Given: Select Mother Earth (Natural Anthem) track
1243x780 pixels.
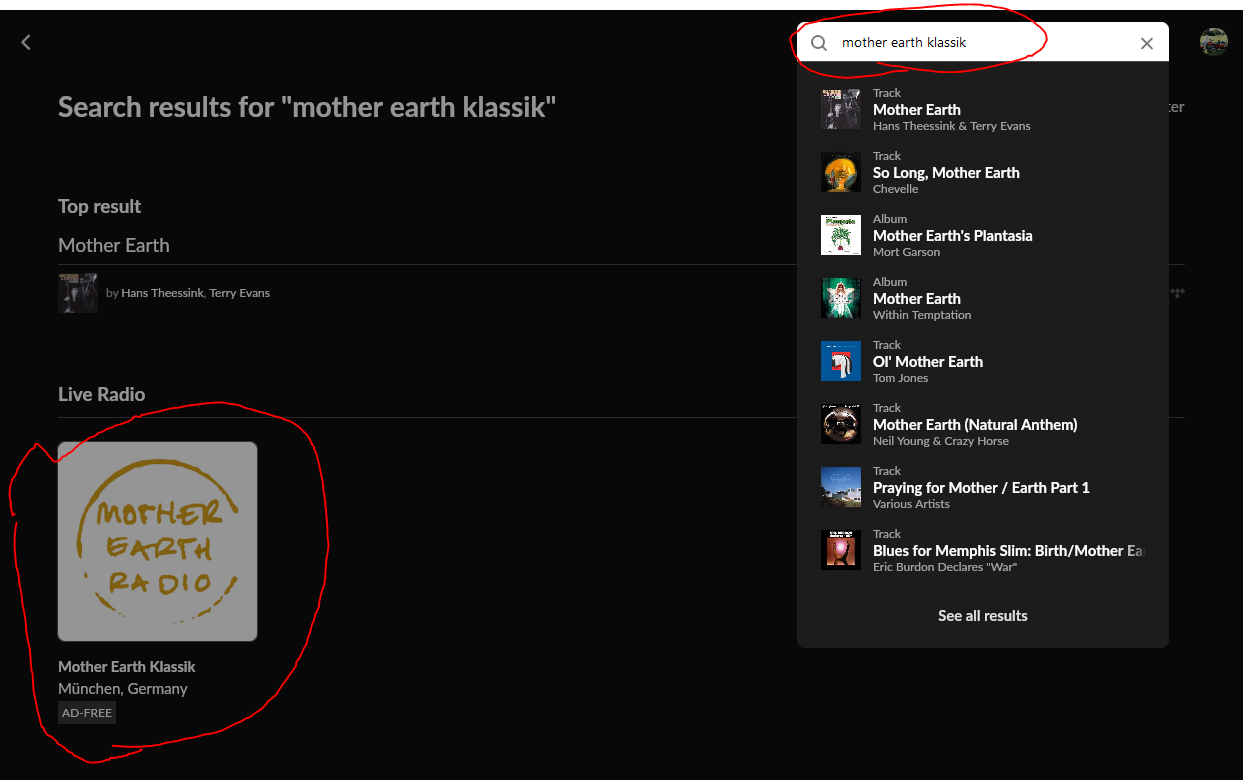Looking at the screenshot, I should pos(974,425).
